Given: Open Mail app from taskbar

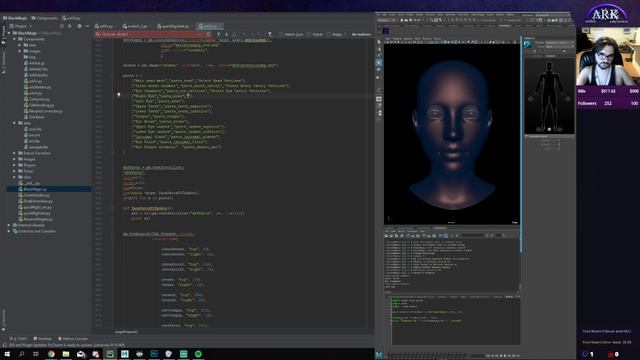Looking at the screenshot, I should 81,354.
